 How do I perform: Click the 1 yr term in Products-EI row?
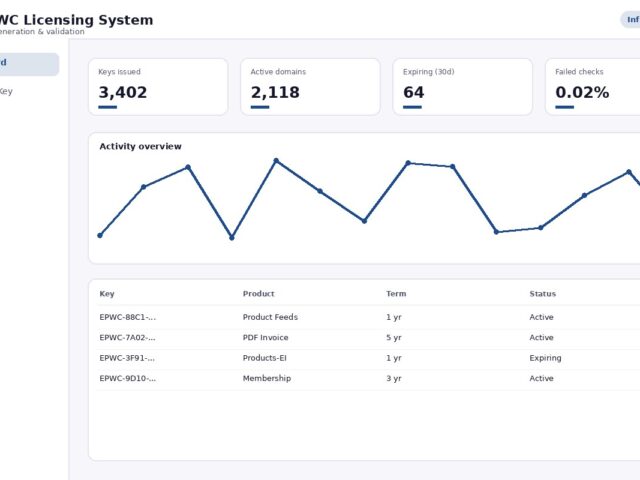[x=394, y=358]
